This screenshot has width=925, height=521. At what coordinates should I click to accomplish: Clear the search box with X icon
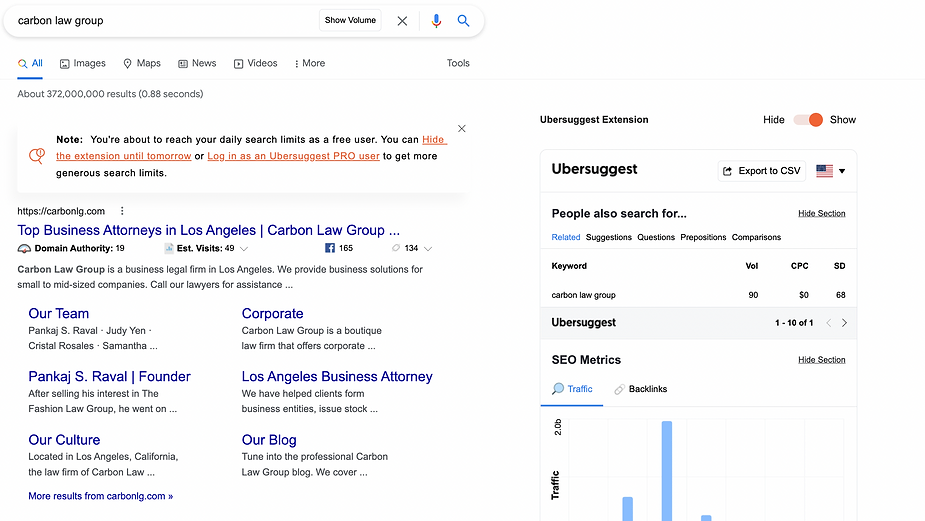[x=402, y=21]
